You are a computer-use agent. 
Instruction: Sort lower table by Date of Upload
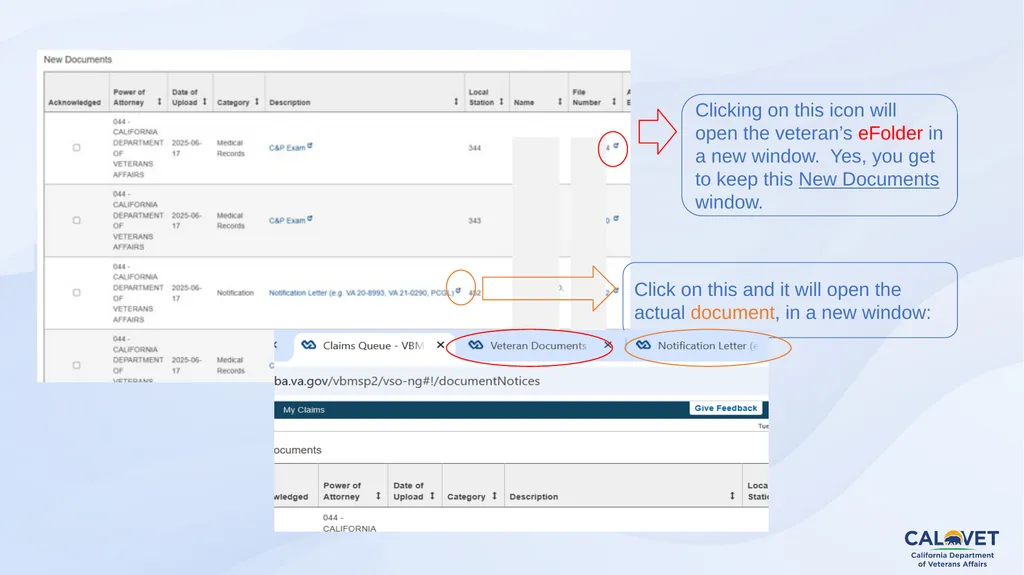[x=432, y=496]
